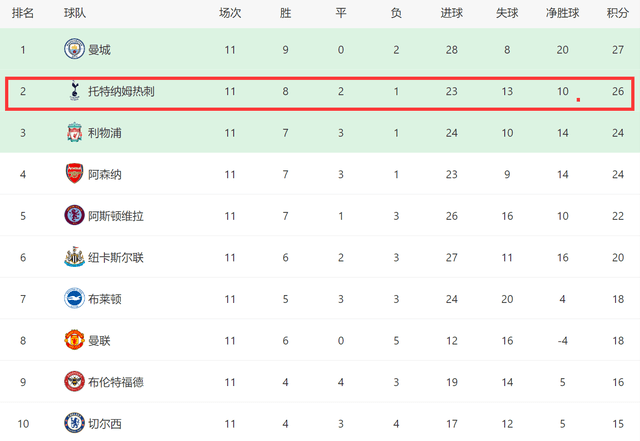The width and height of the screenshot is (640, 441).
Task: Select Tottenham's 26 points cell
Action: pyautogui.click(x=618, y=91)
